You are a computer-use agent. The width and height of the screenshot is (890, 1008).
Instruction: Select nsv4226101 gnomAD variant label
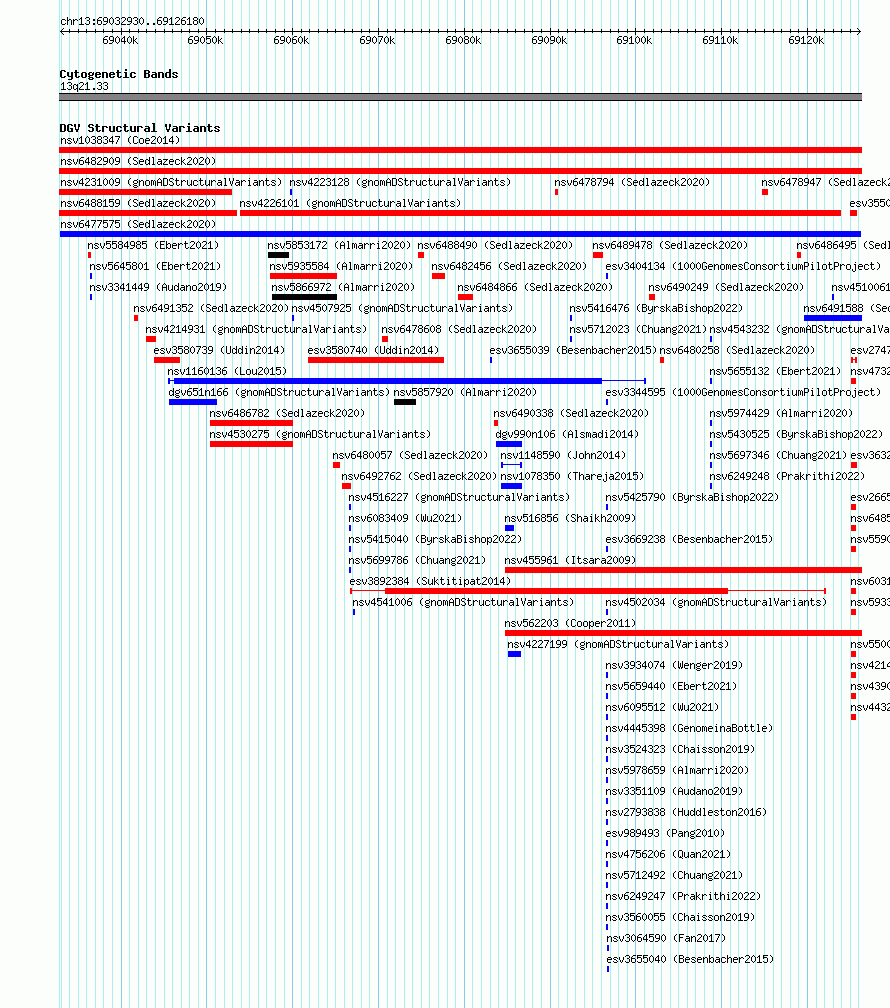(x=350, y=203)
